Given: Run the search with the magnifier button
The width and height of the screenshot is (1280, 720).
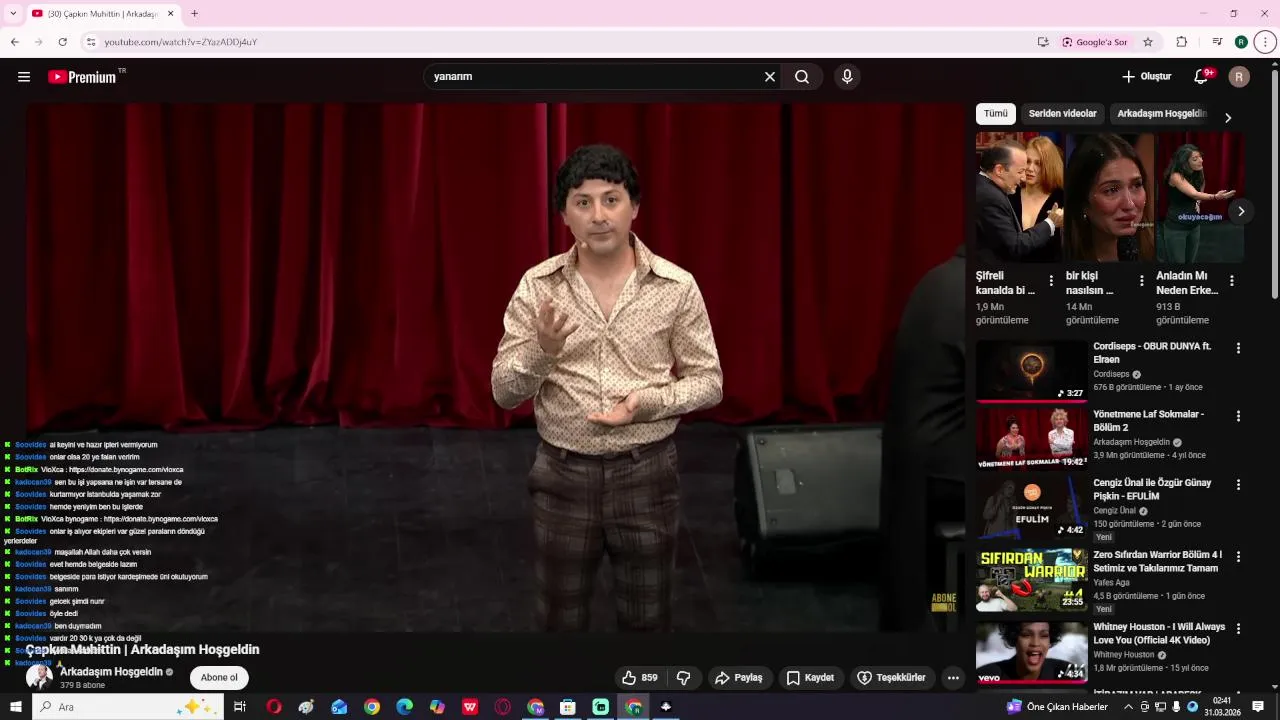Looking at the screenshot, I should tap(802, 77).
